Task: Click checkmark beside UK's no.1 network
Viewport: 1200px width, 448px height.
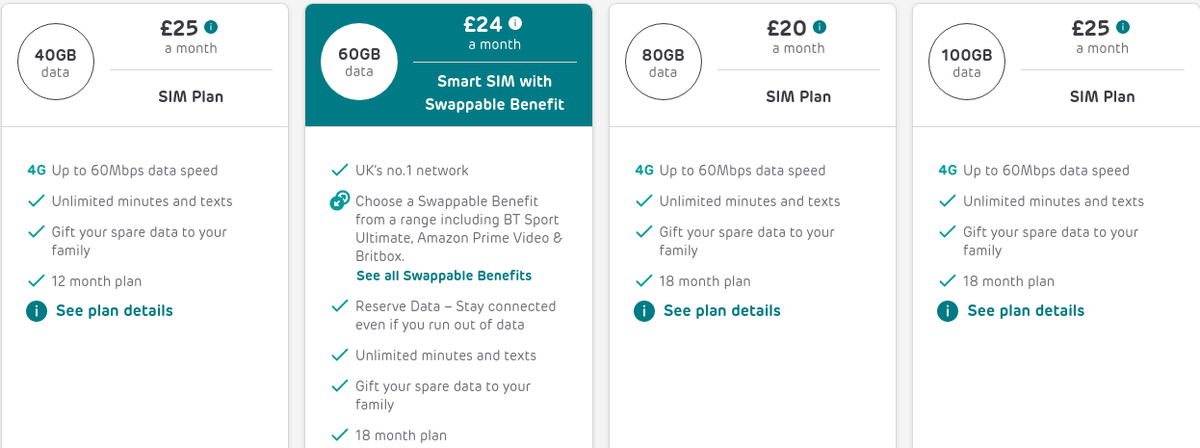Action: pyautogui.click(x=339, y=171)
